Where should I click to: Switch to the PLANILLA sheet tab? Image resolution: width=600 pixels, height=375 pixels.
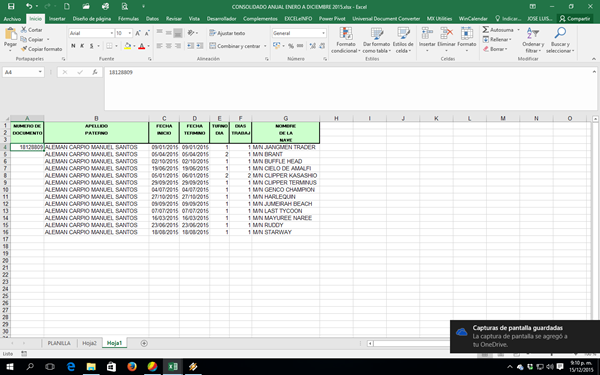[x=59, y=343]
